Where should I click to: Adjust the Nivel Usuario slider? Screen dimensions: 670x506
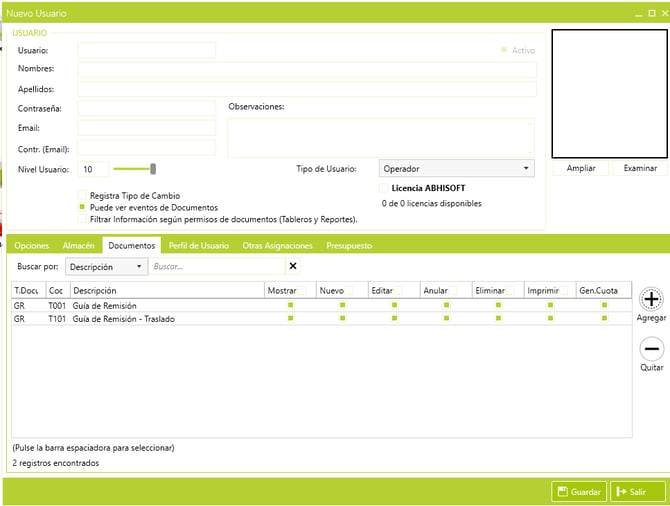[x=152, y=169]
